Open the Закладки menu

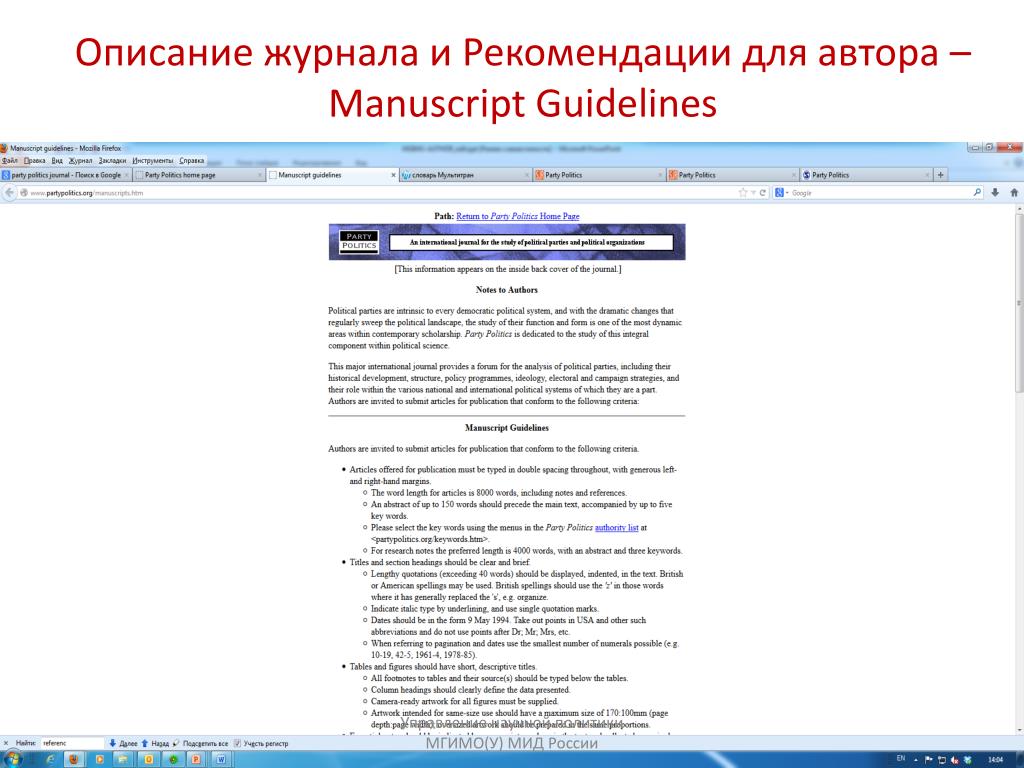(x=112, y=161)
